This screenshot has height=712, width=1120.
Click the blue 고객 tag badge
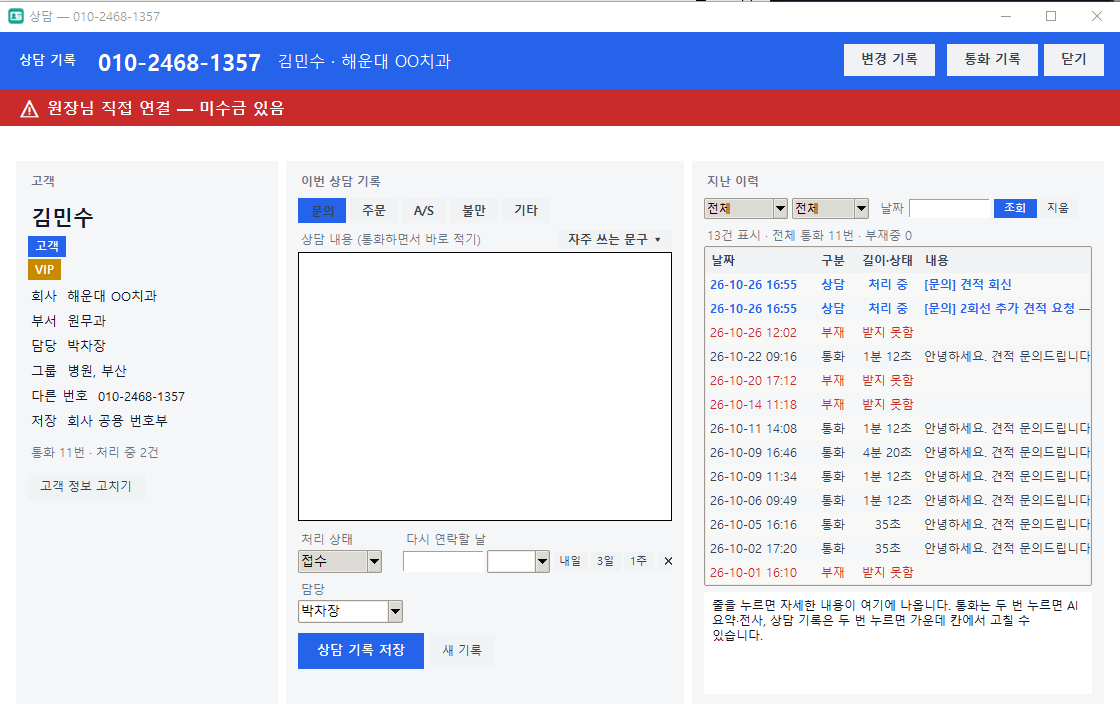pos(47,246)
